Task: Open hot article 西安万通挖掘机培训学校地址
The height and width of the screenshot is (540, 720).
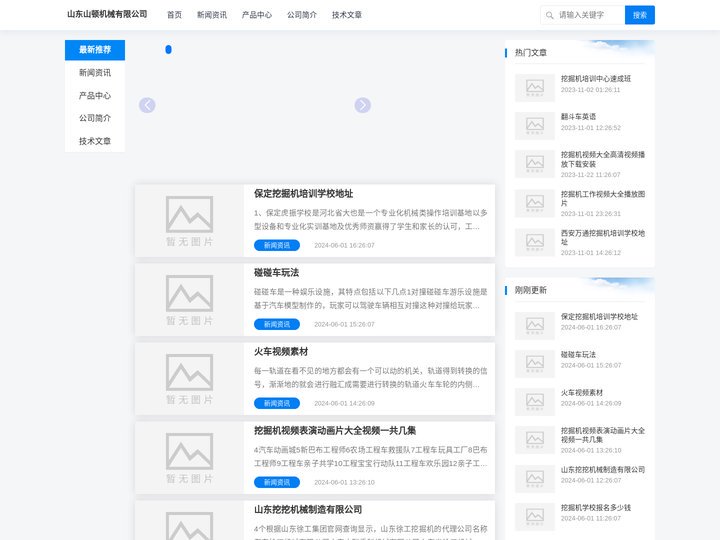Action: (x=602, y=237)
